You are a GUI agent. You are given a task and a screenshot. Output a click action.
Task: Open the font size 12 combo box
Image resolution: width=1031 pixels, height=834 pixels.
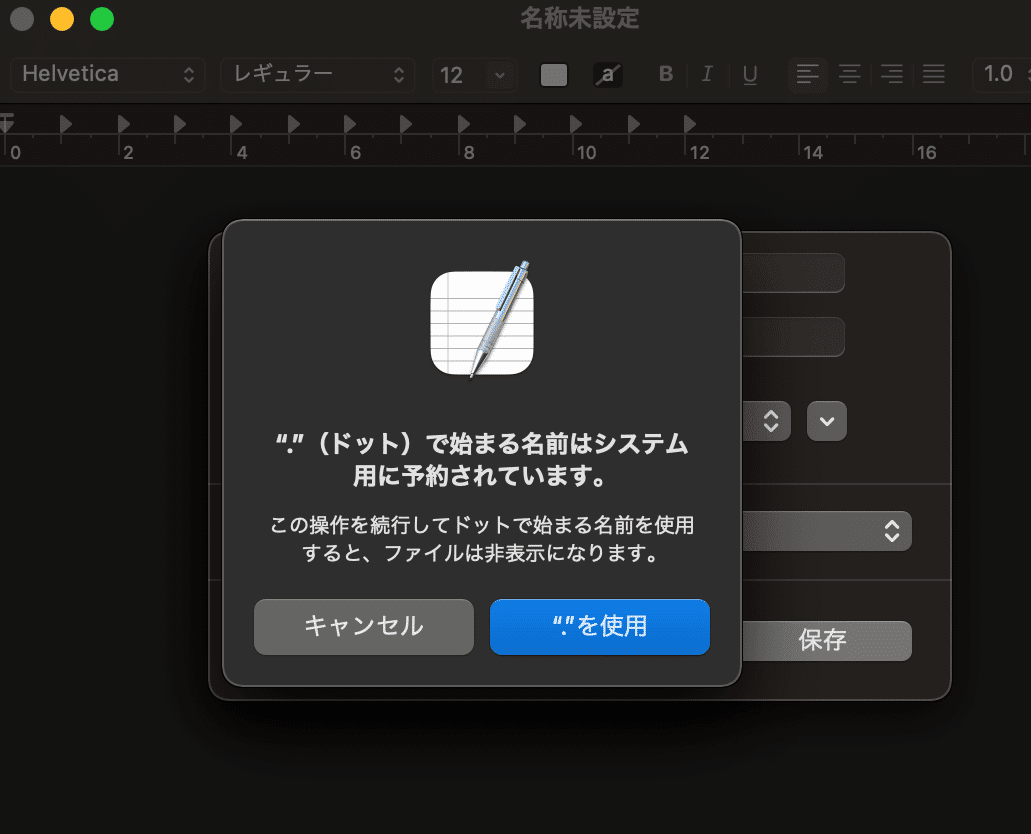click(x=473, y=75)
